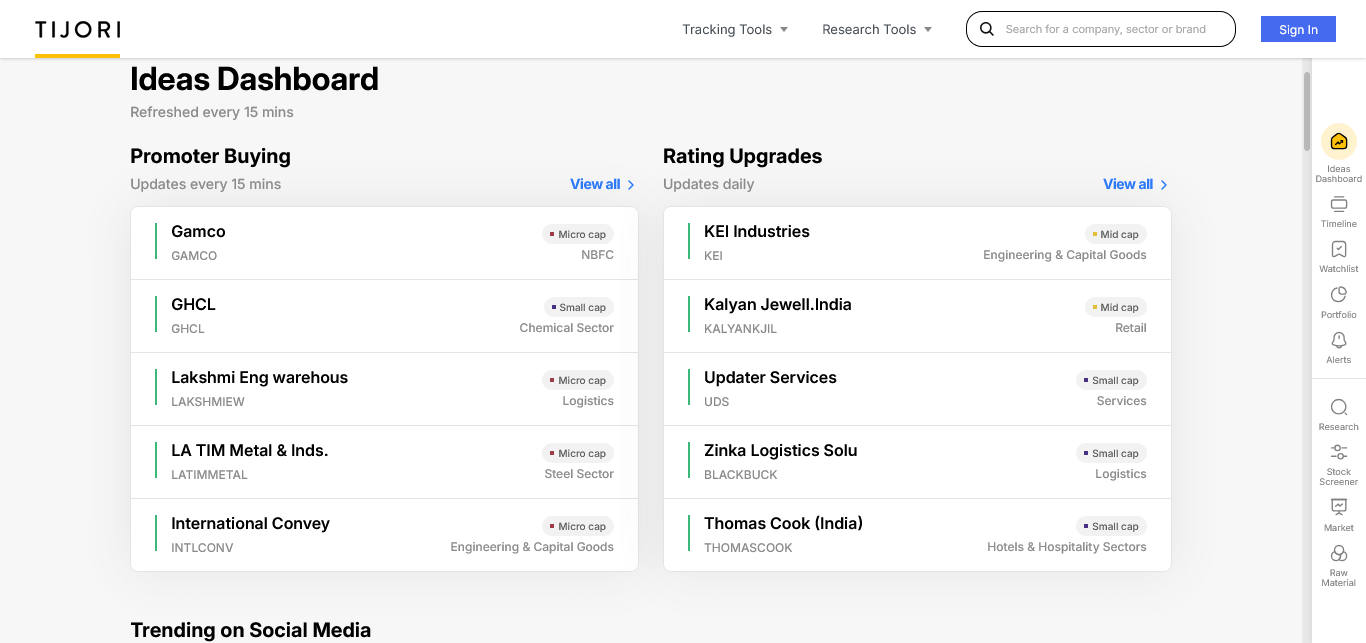Click Small cap tag on Updater Services
Image resolution: width=1366 pixels, height=643 pixels.
1111,380
